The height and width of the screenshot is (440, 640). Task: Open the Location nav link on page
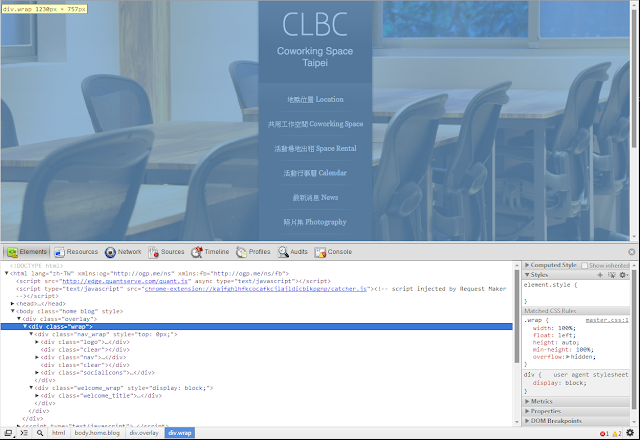coord(315,100)
